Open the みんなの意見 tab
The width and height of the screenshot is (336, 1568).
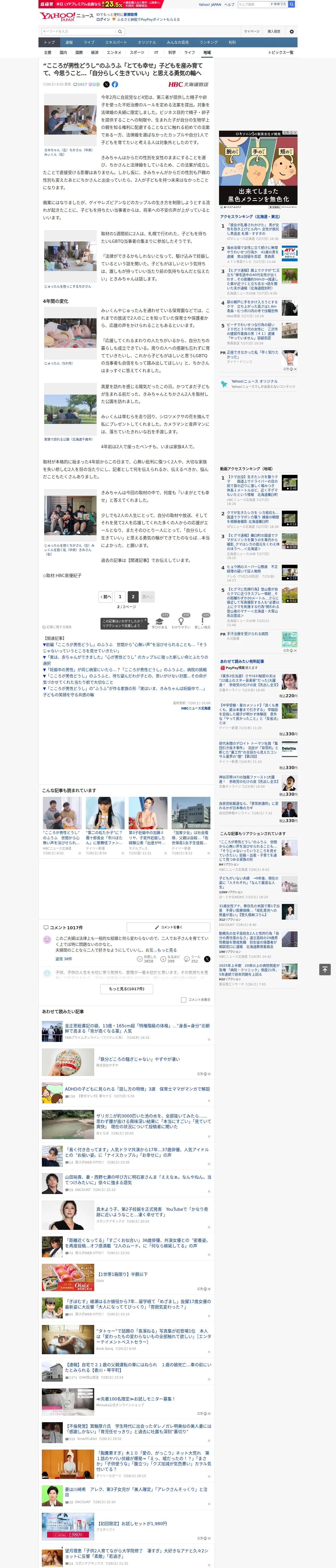[177, 43]
